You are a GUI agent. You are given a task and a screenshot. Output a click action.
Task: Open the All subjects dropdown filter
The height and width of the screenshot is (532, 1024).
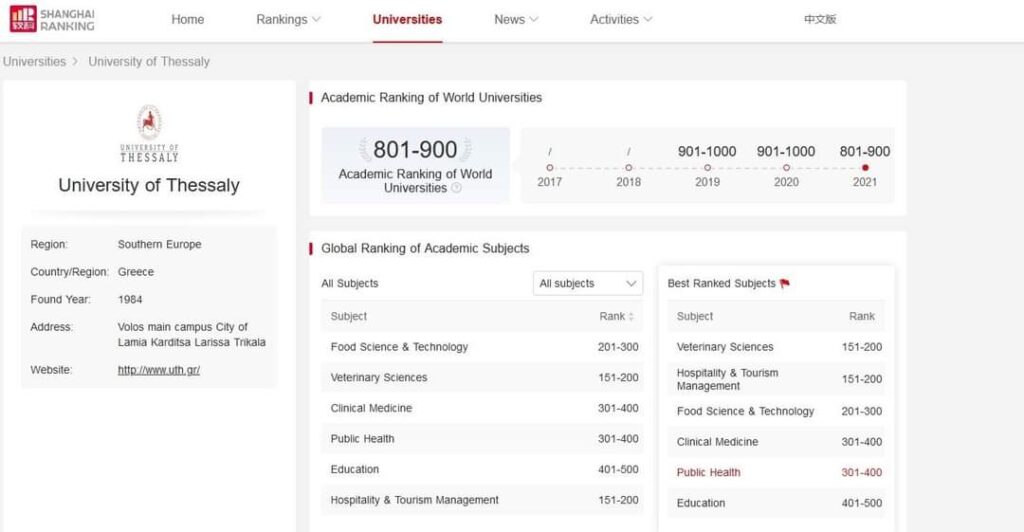(588, 283)
